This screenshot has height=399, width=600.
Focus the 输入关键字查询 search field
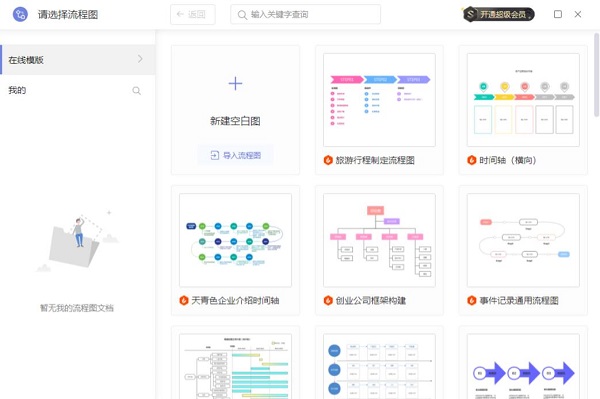point(305,15)
